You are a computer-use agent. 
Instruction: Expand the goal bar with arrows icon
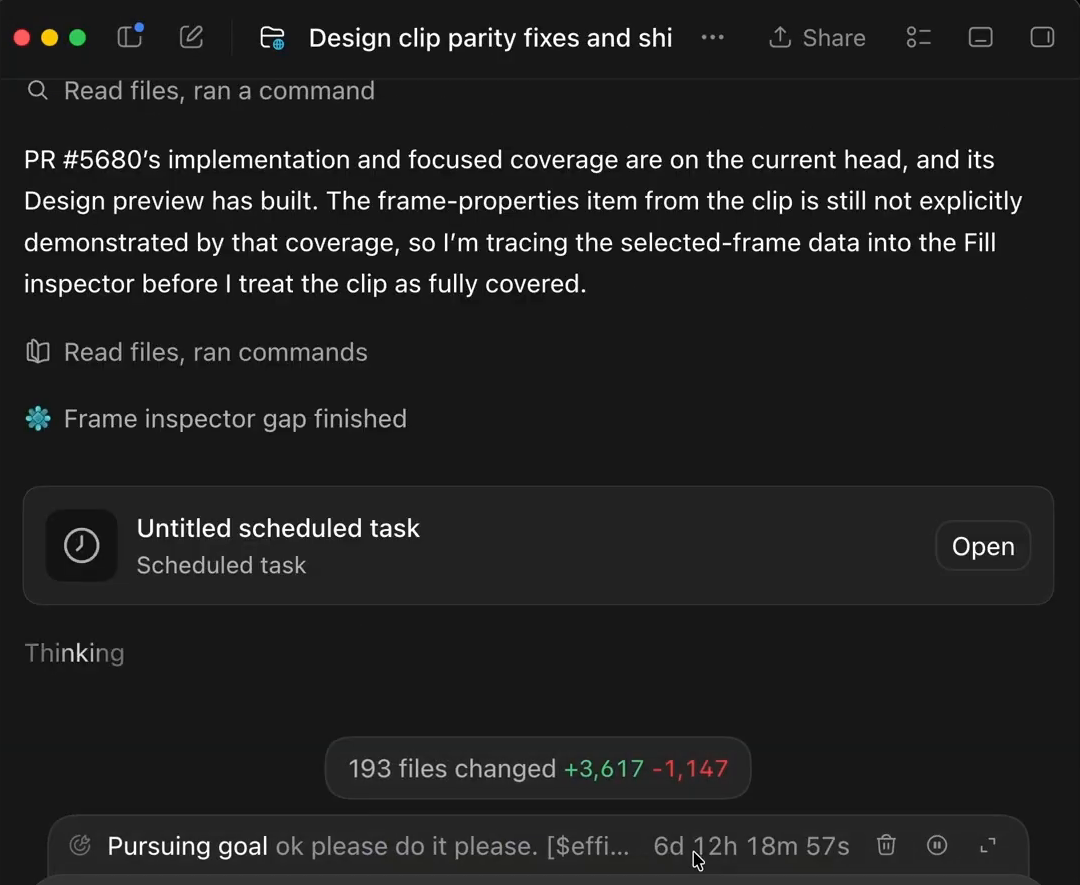pos(988,845)
